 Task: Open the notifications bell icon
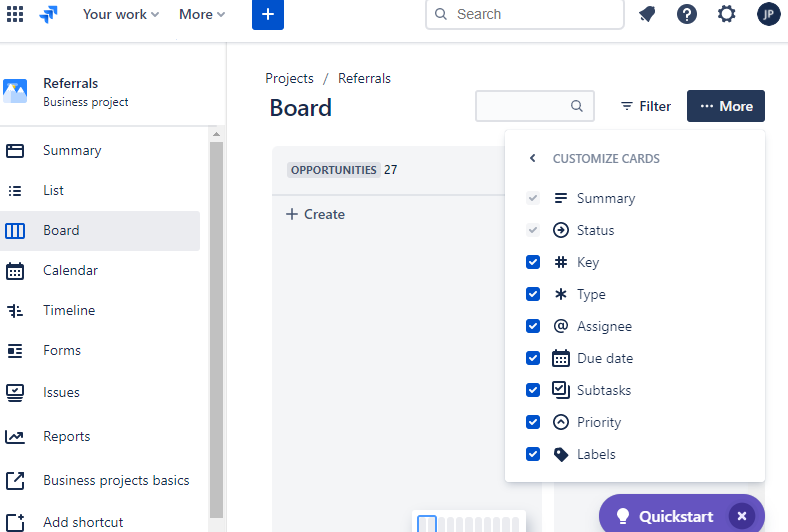[x=647, y=14]
